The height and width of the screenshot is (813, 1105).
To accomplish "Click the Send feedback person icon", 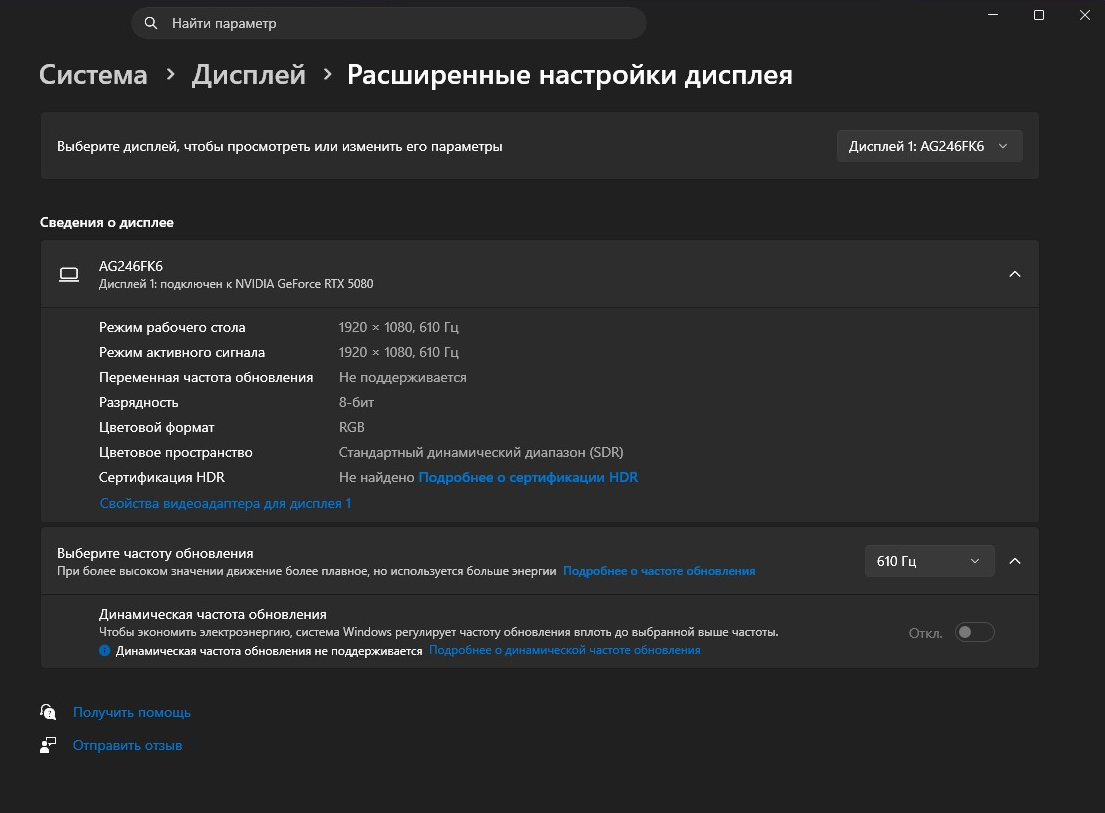I will tap(48, 745).
